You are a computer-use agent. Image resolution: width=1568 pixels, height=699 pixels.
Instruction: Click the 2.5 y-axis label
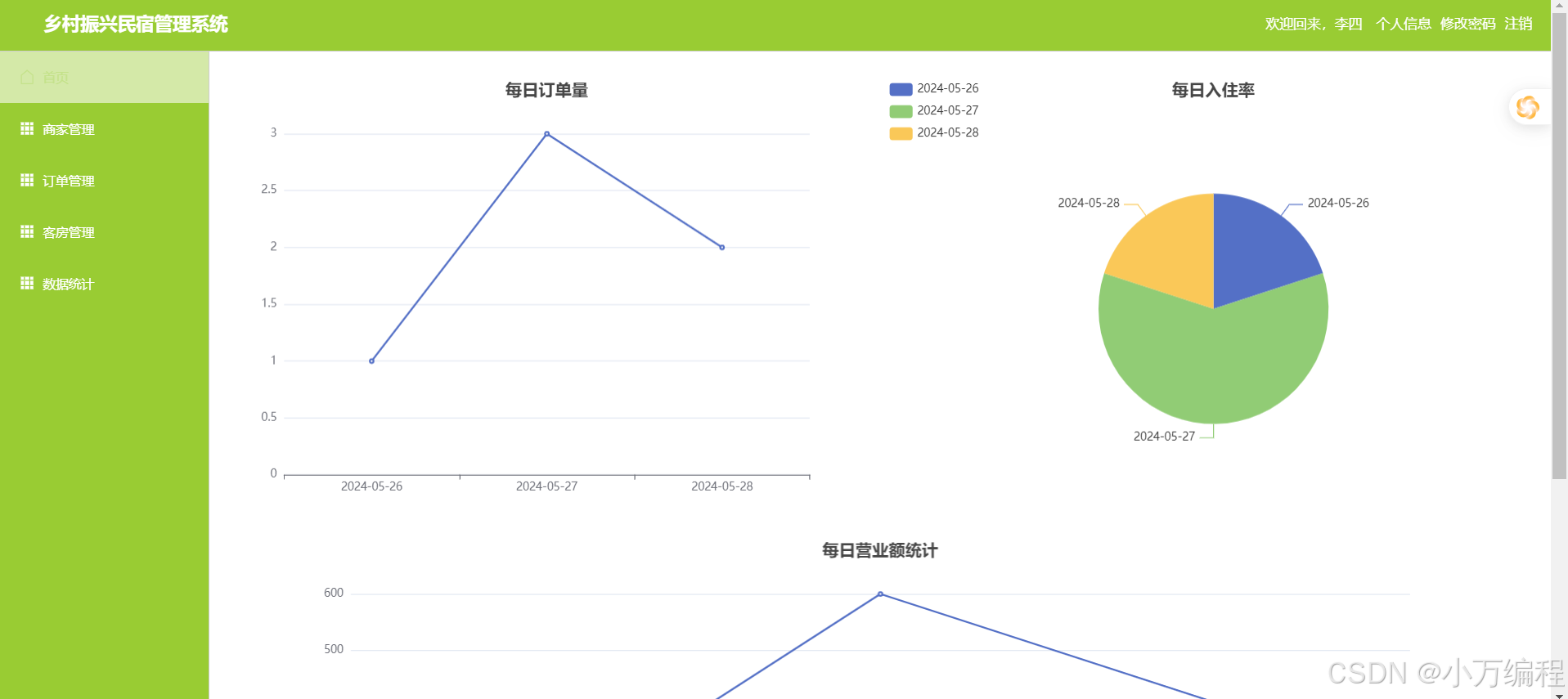click(x=269, y=189)
